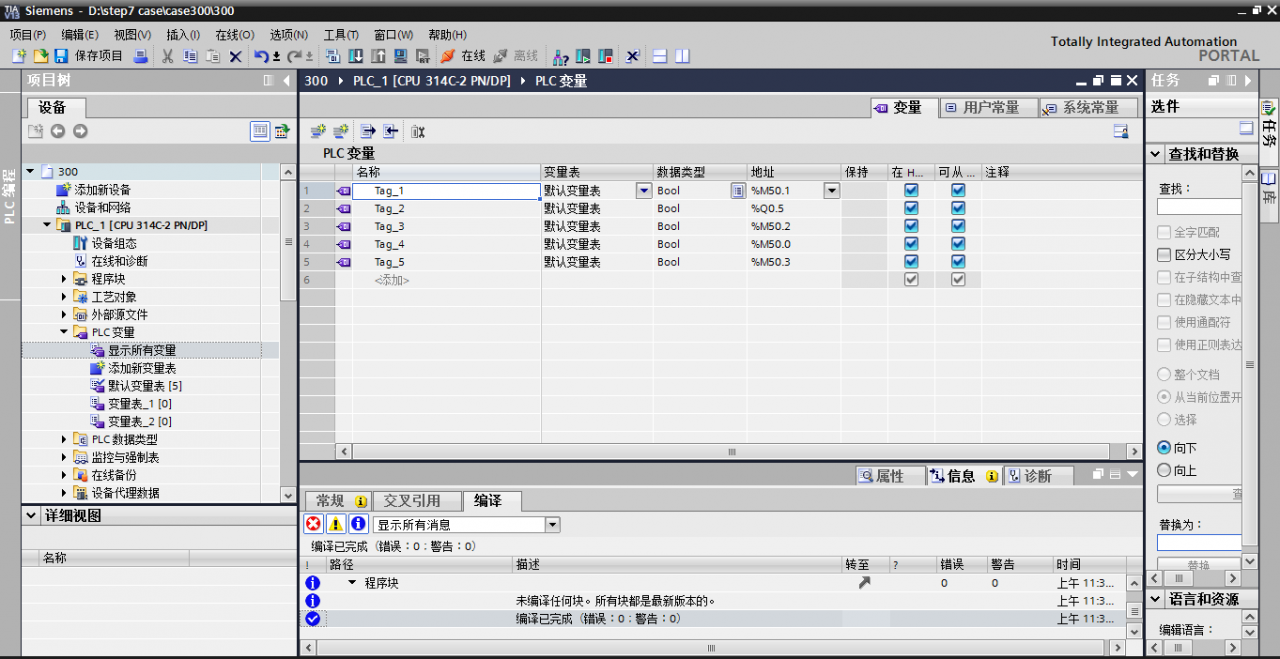Toggle HMI visible checkbox for Tag_3
Viewport: 1280px width, 659px height.
click(x=911, y=226)
